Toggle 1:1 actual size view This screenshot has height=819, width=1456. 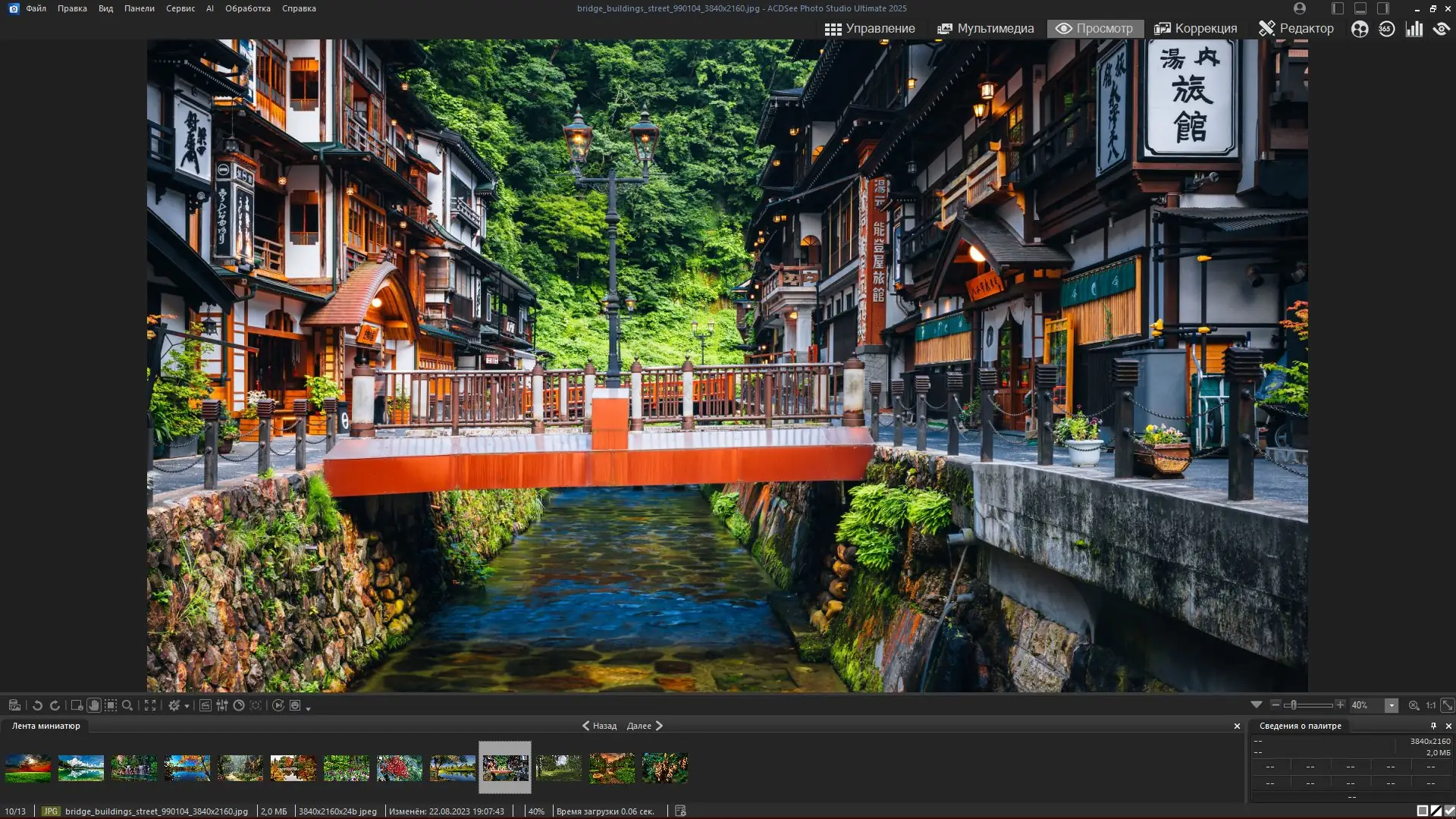tap(1430, 705)
